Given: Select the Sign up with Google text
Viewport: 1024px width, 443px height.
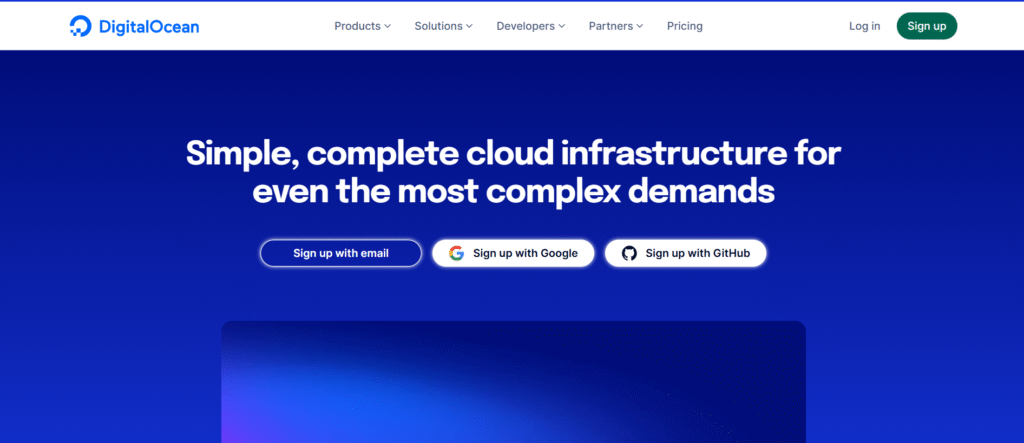Looking at the screenshot, I should point(525,253).
